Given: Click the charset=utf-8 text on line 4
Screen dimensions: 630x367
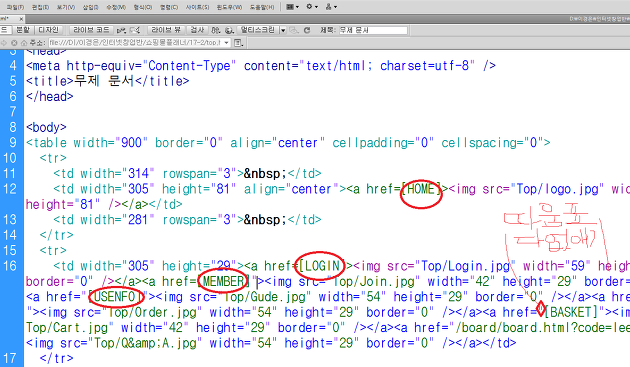Looking at the screenshot, I should point(424,66).
